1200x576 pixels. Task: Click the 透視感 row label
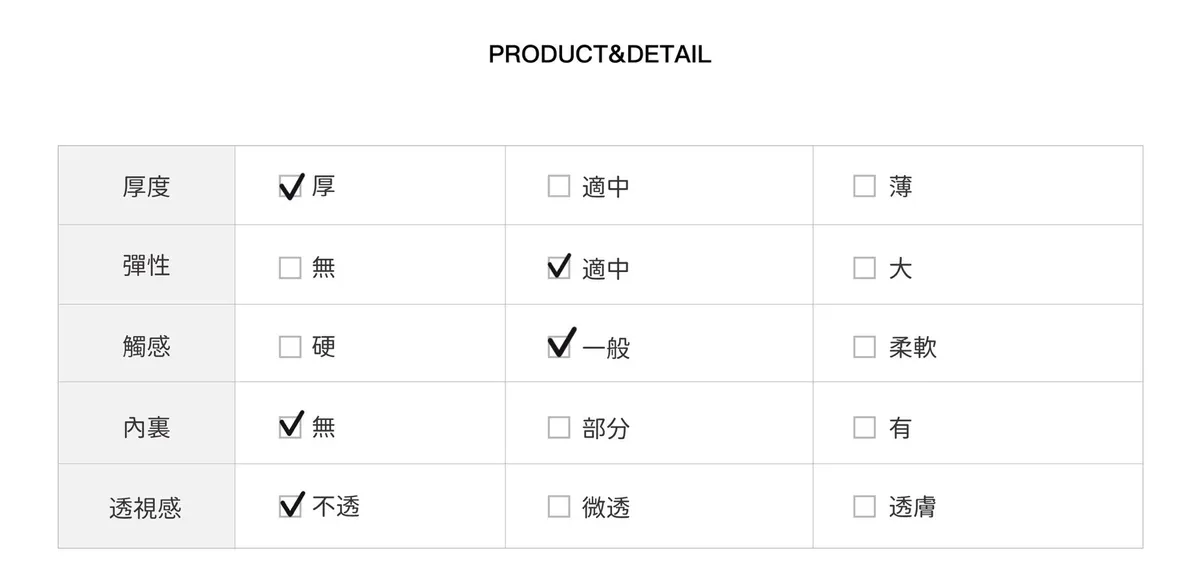pos(146,508)
